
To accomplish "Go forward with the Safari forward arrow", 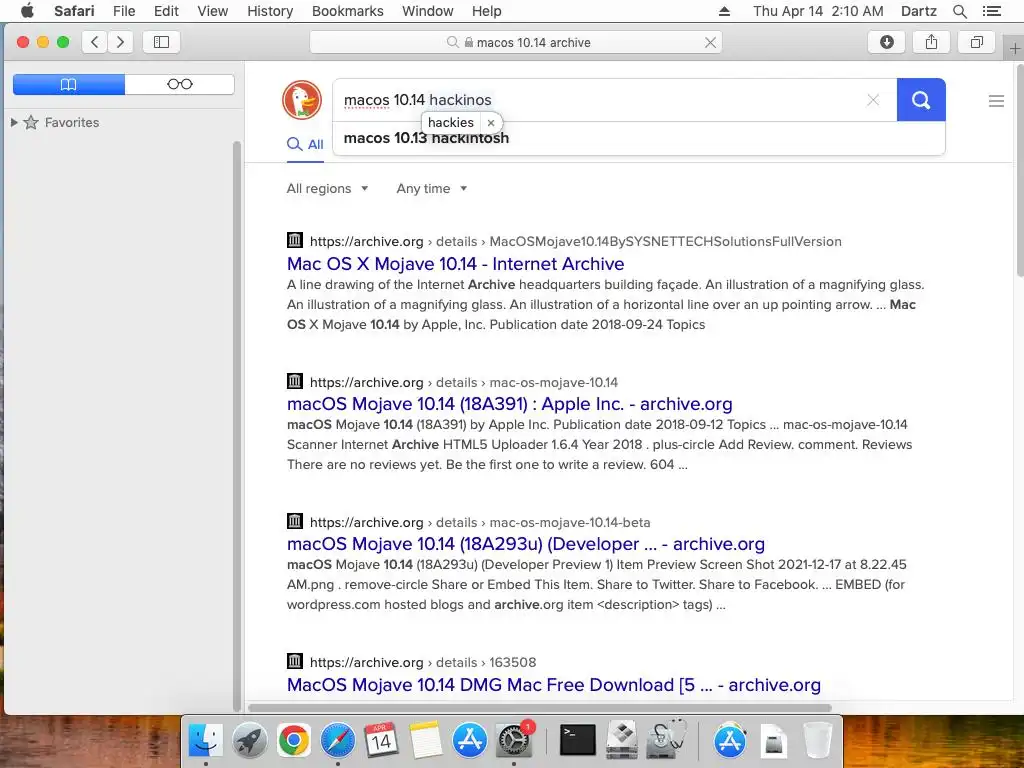I will pyautogui.click(x=120, y=42).
